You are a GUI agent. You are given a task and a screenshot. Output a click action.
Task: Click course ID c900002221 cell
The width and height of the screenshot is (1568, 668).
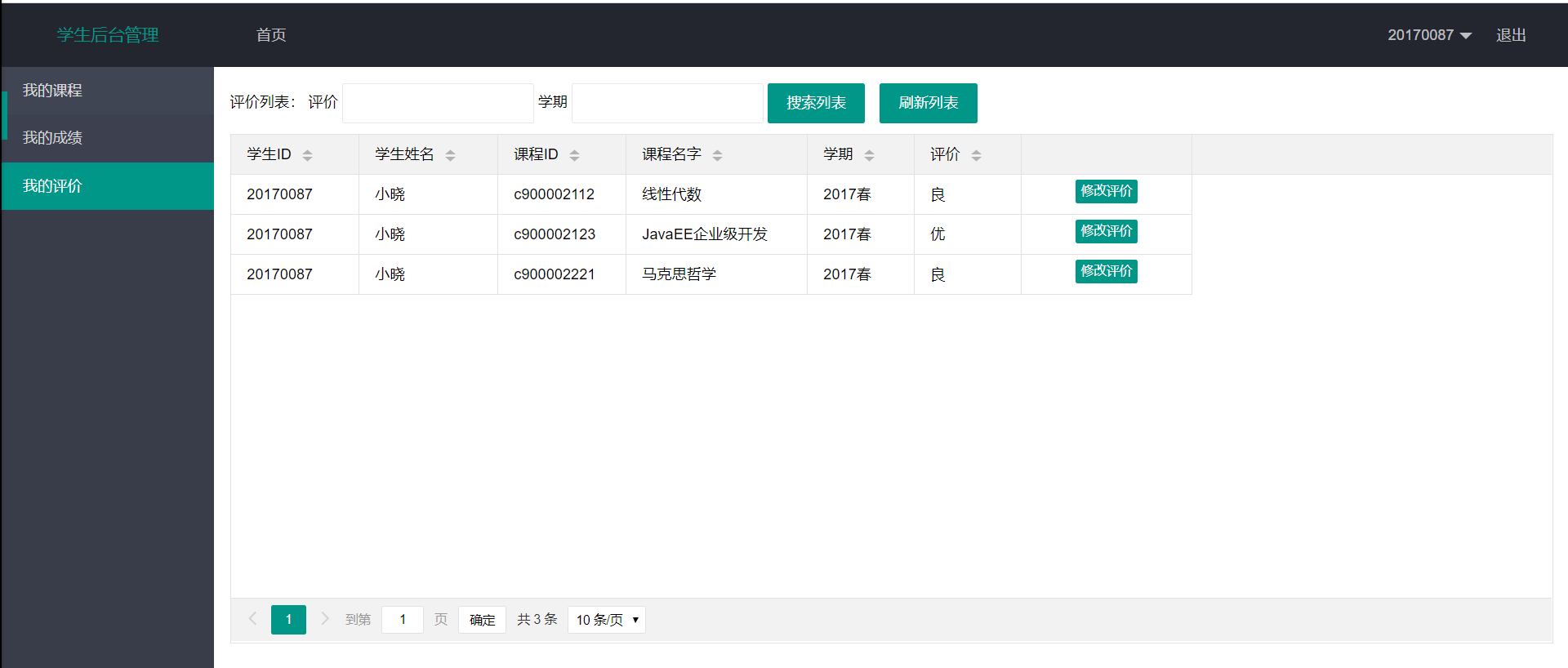[562, 274]
